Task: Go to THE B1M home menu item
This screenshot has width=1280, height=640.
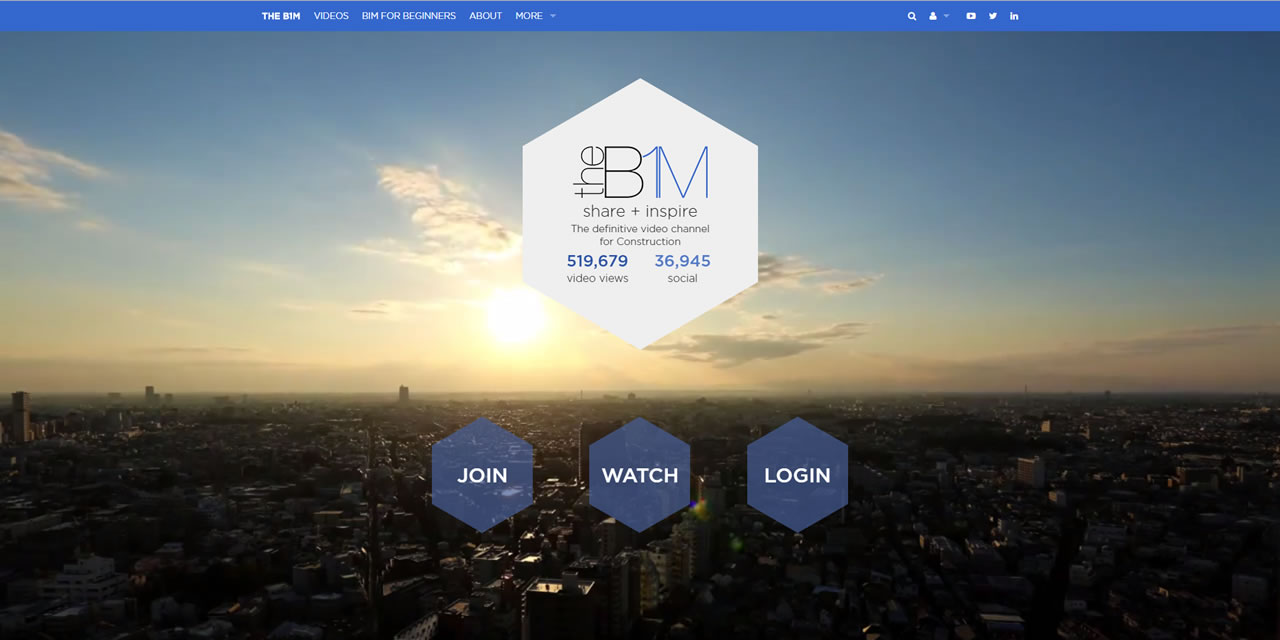Action: tap(281, 16)
